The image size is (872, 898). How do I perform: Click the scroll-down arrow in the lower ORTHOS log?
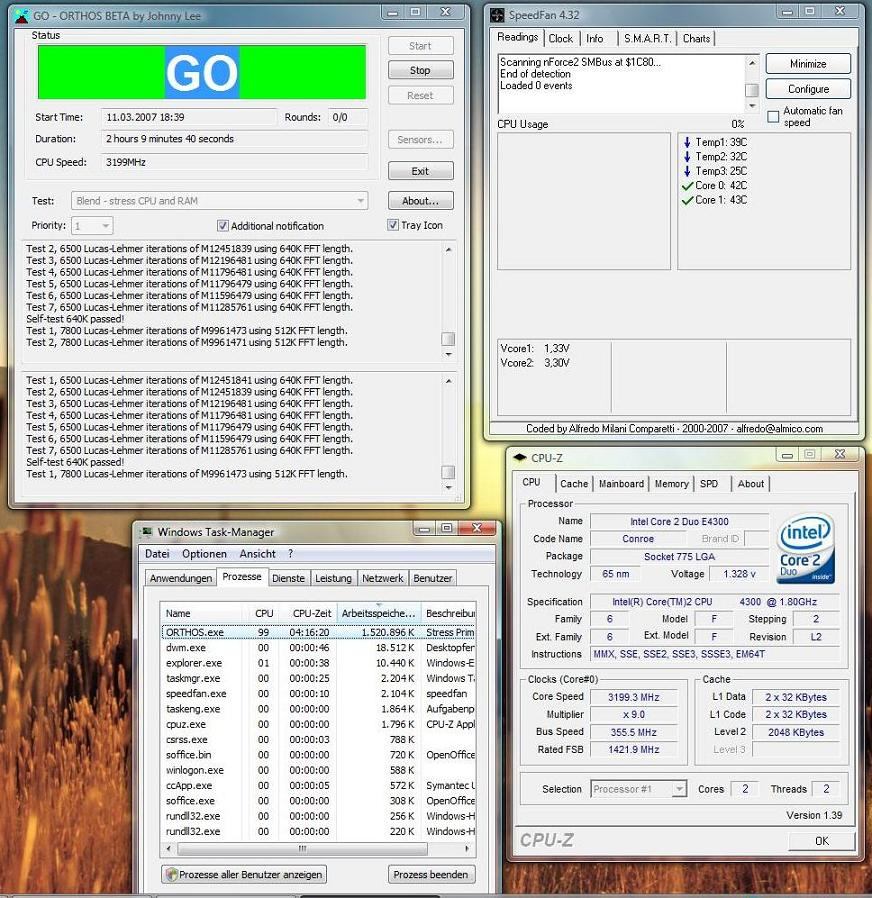(448, 487)
